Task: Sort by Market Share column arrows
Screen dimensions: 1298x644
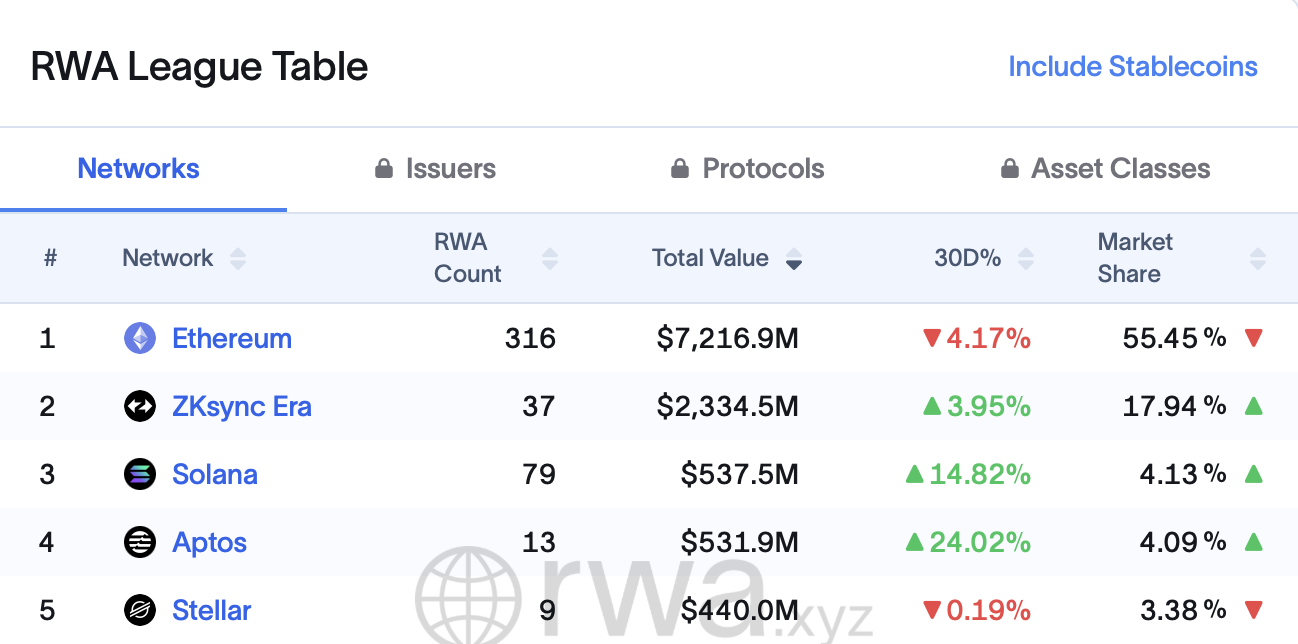Action: click(x=1257, y=259)
